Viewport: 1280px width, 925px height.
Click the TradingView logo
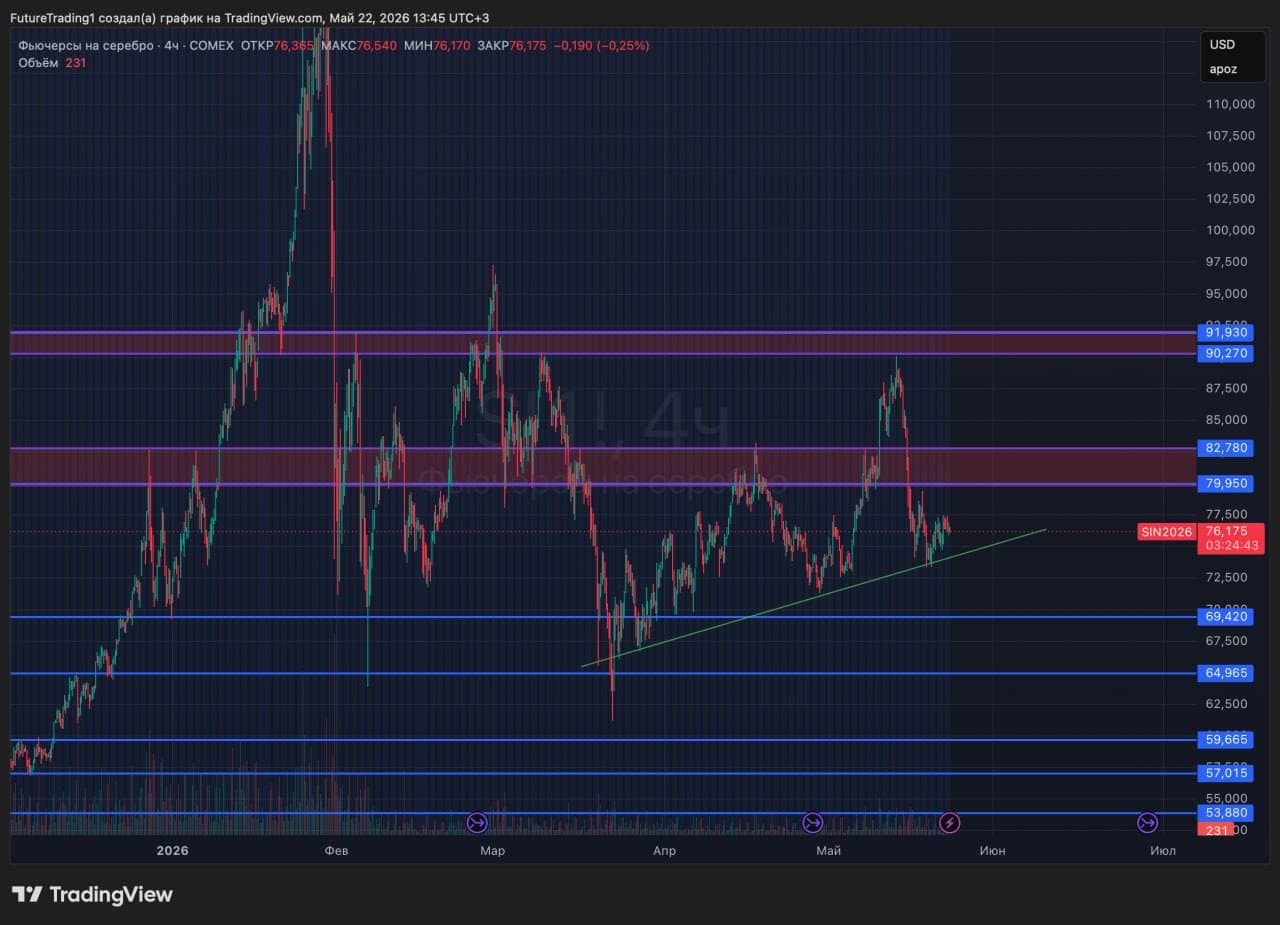point(92,894)
